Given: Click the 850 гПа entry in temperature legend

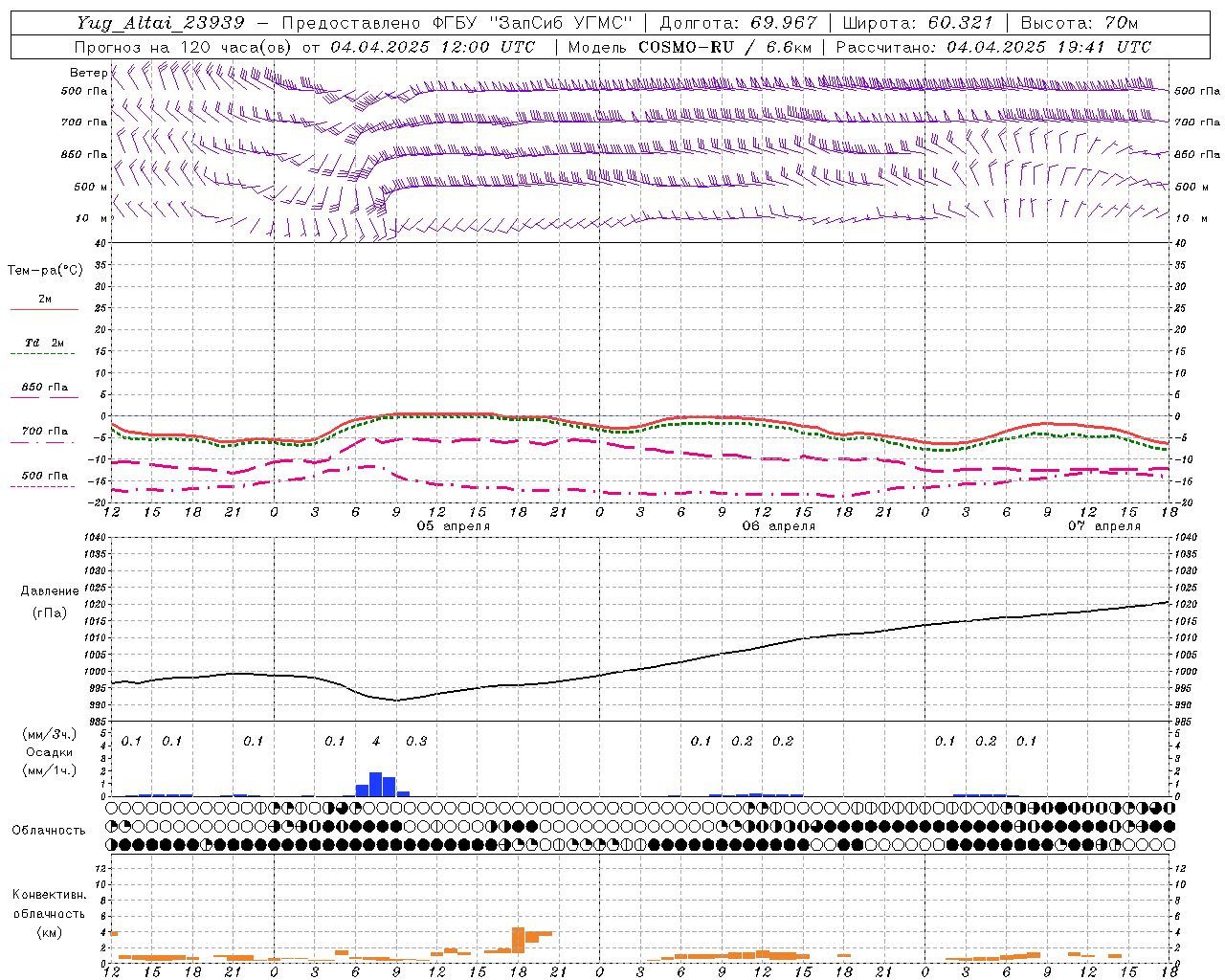Looking at the screenshot, I should click(x=45, y=388).
